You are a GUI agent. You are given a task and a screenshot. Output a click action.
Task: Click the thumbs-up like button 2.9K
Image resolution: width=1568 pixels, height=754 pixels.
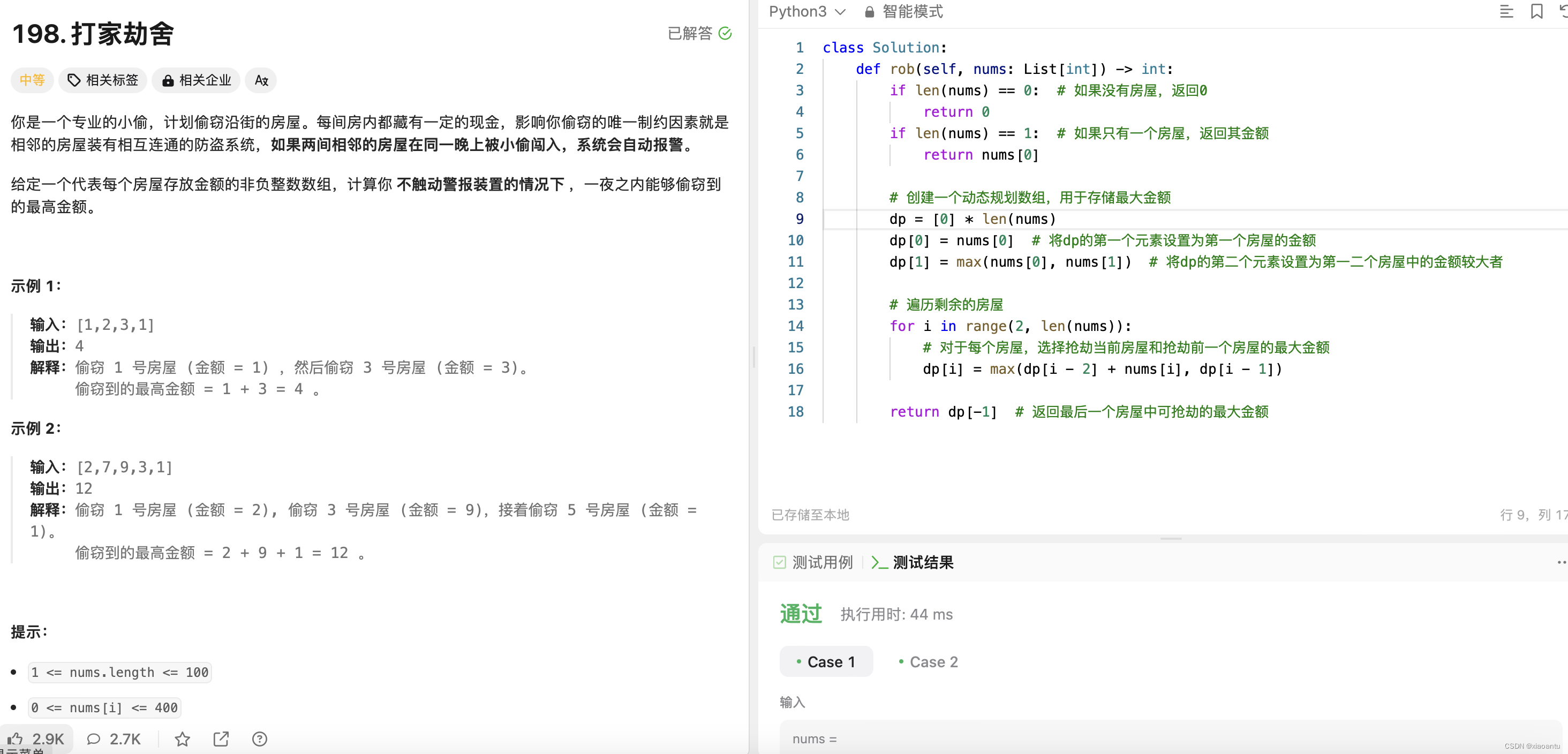(36, 738)
